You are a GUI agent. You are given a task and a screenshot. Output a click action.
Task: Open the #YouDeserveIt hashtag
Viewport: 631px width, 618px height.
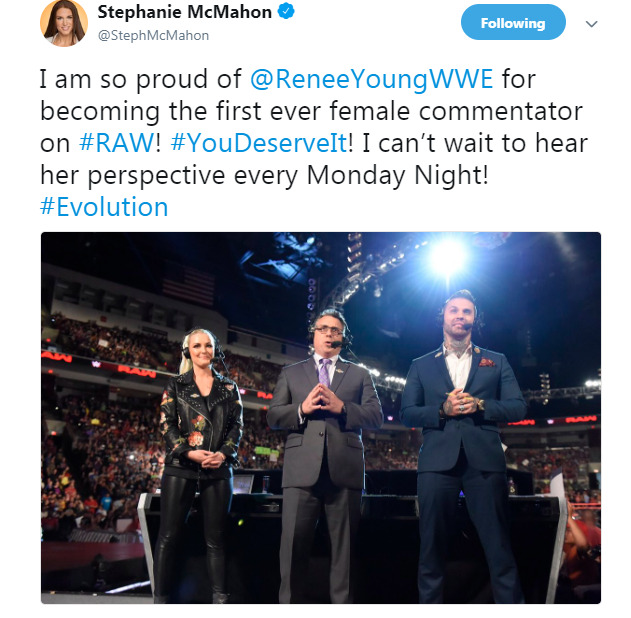pyautogui.click(x=259, y=143)
